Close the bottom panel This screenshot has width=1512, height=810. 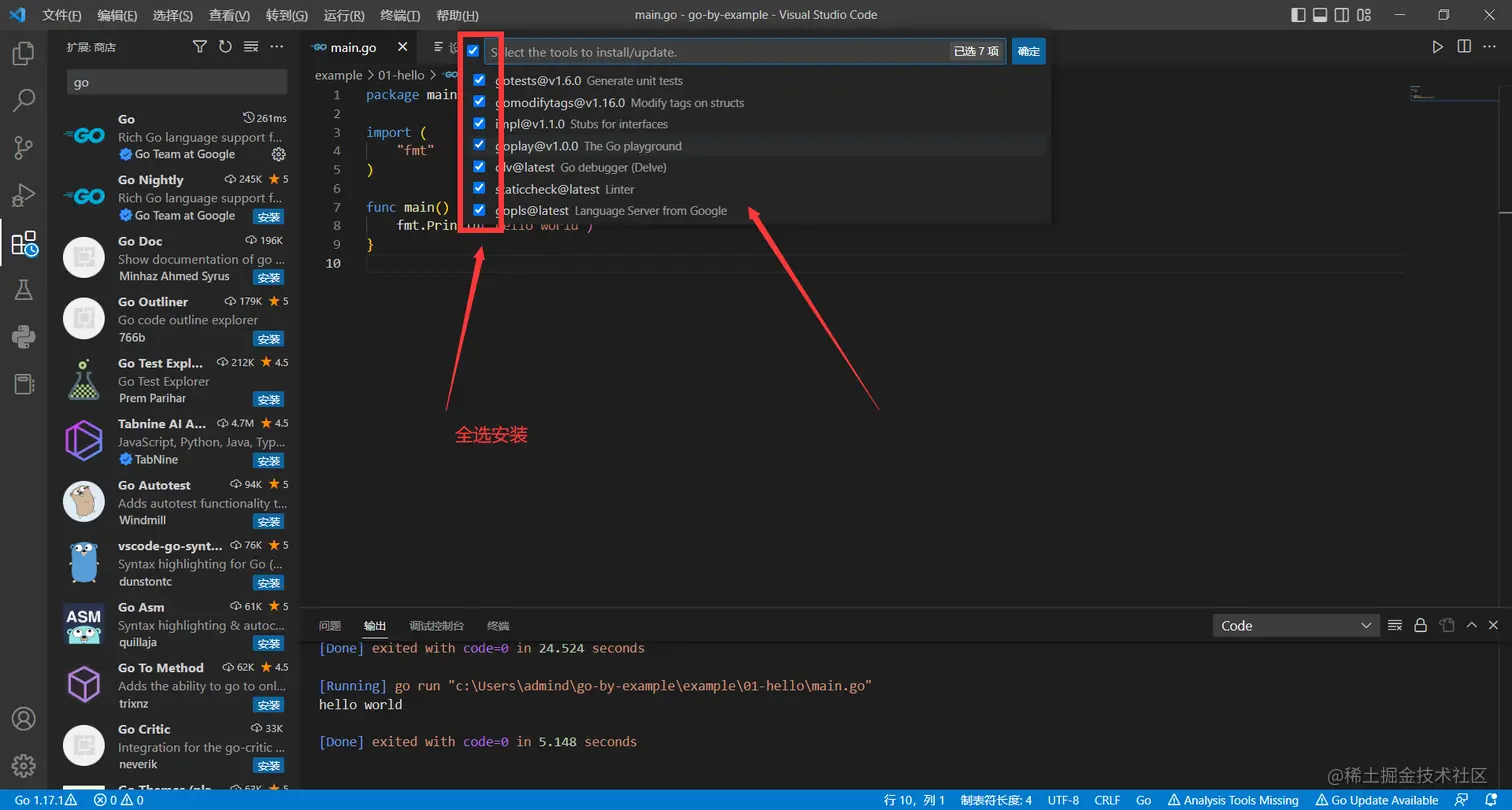(1494, 625)
